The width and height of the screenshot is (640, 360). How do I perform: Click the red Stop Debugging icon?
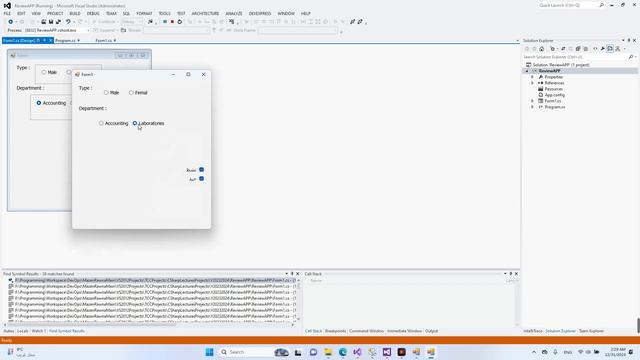pos(172,22)
